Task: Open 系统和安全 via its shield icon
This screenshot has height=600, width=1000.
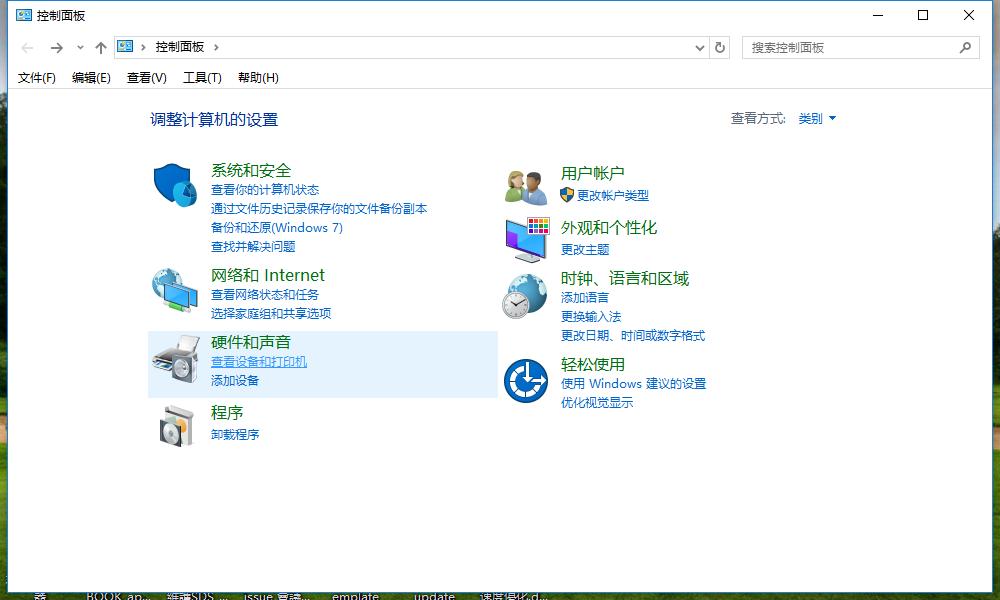Action: click(x=174, y=185)
